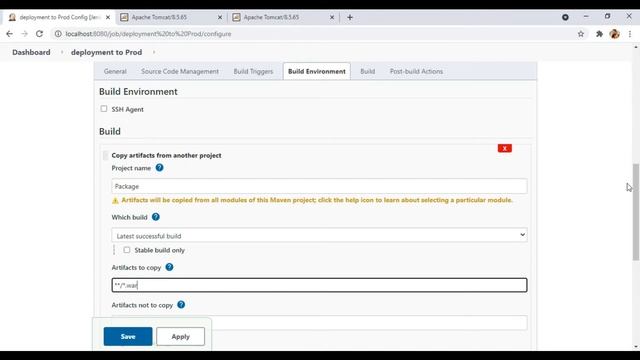Close the deployment to Prod Config tab
Image resolution: width=640 pixels, height=360 pixels.
pos(108,18)
